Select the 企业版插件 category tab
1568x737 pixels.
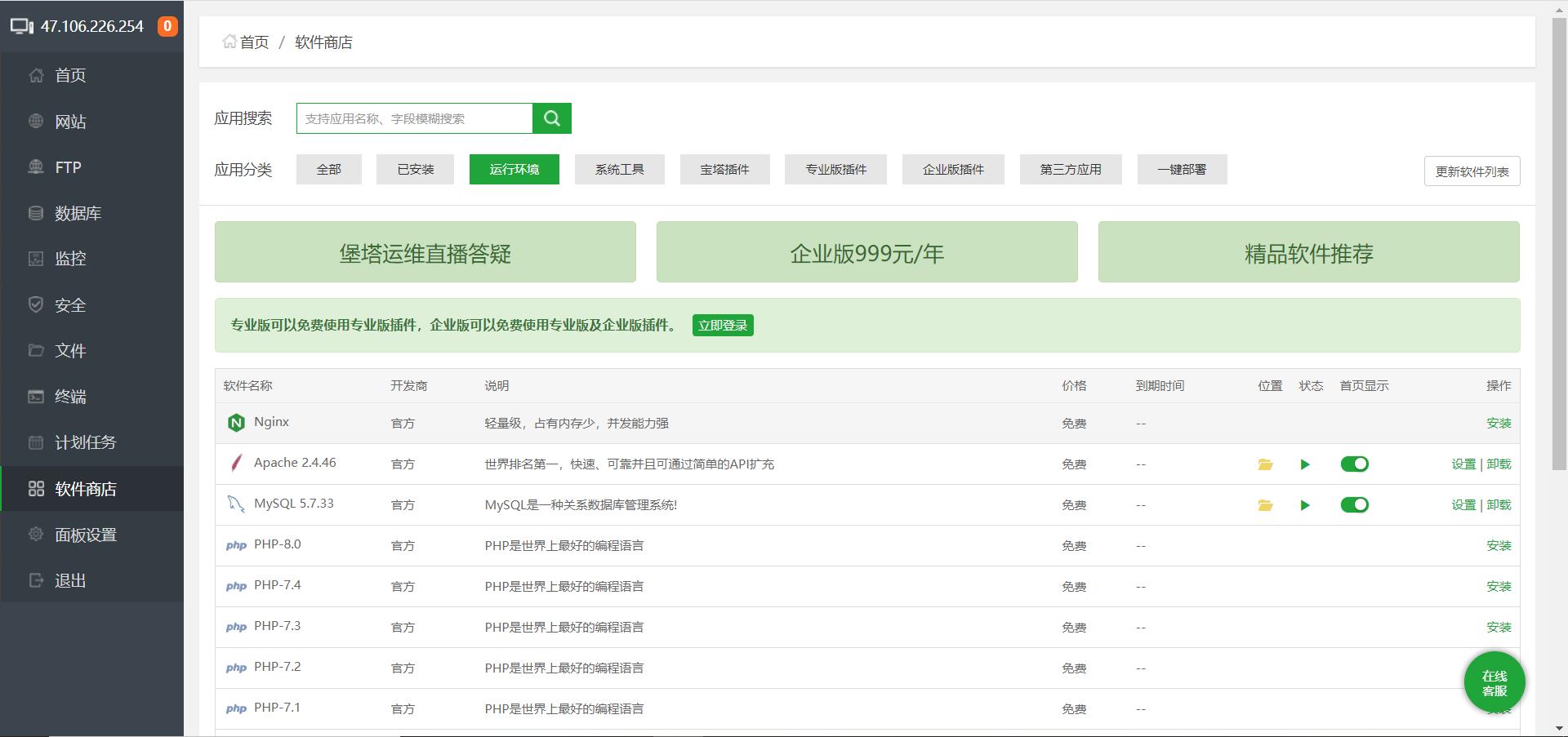[x=953, y=169]
